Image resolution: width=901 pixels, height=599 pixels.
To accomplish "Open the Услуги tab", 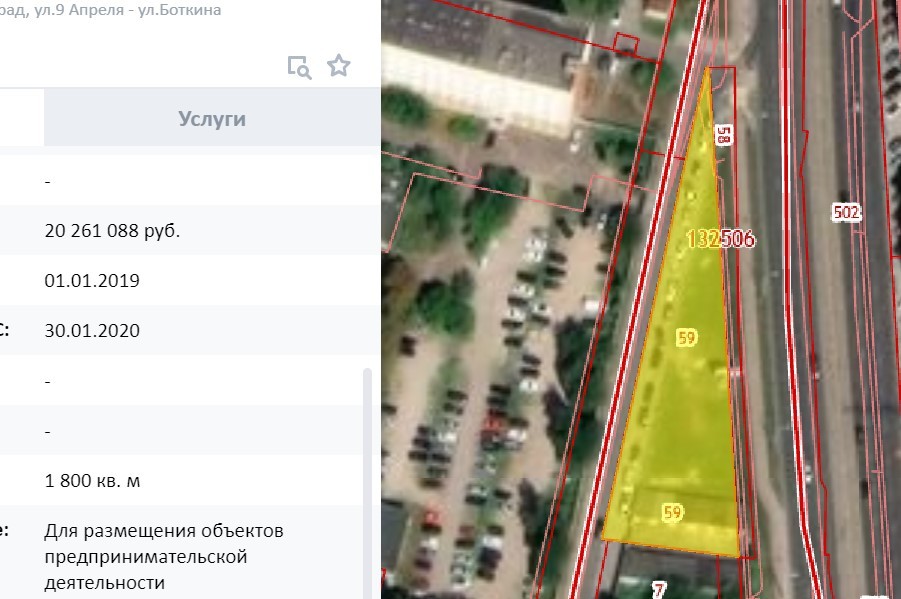I will [x=212, y=118].
